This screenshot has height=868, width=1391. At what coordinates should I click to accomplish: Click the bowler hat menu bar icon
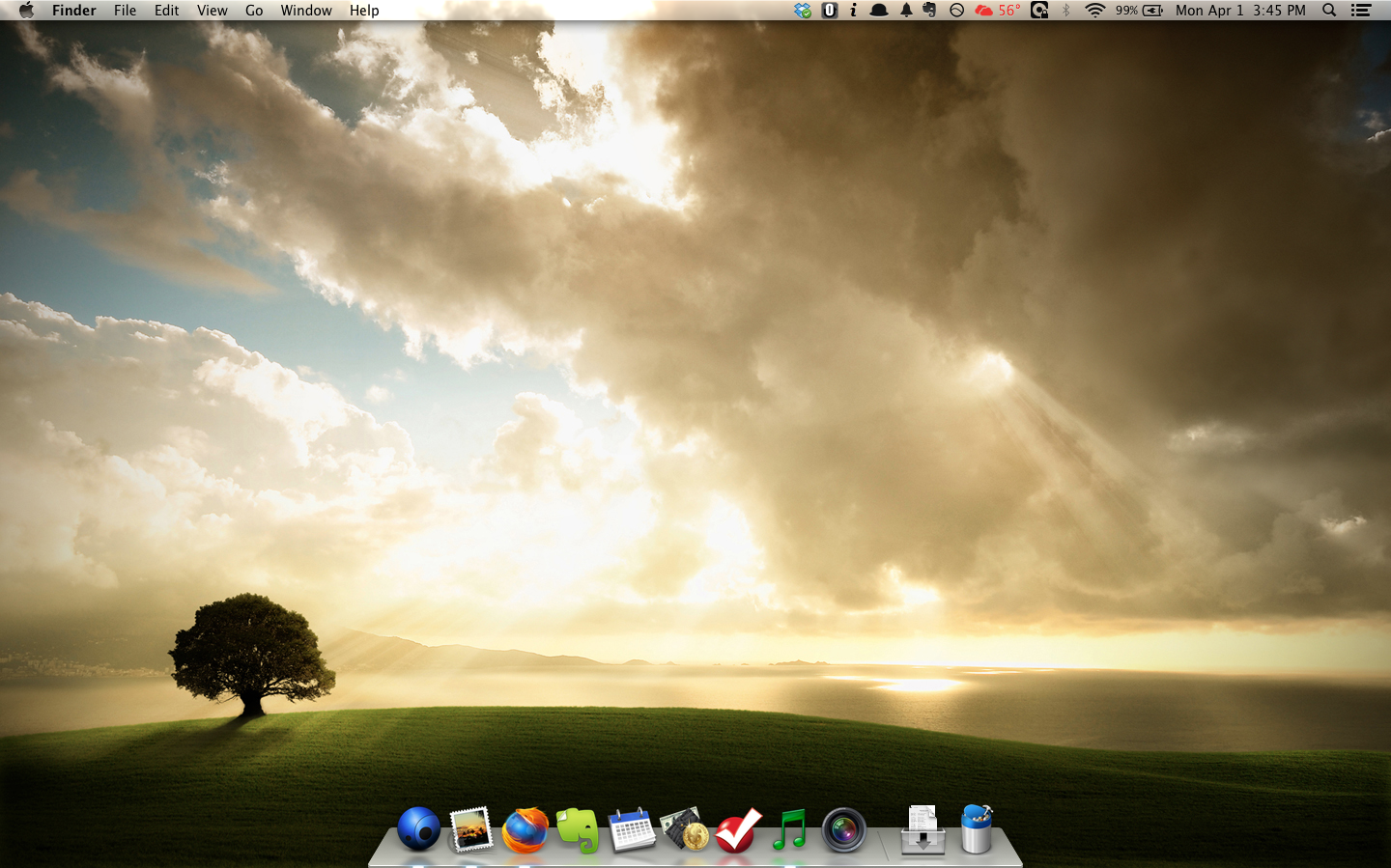pyautogui.click(x=879, y=10)
